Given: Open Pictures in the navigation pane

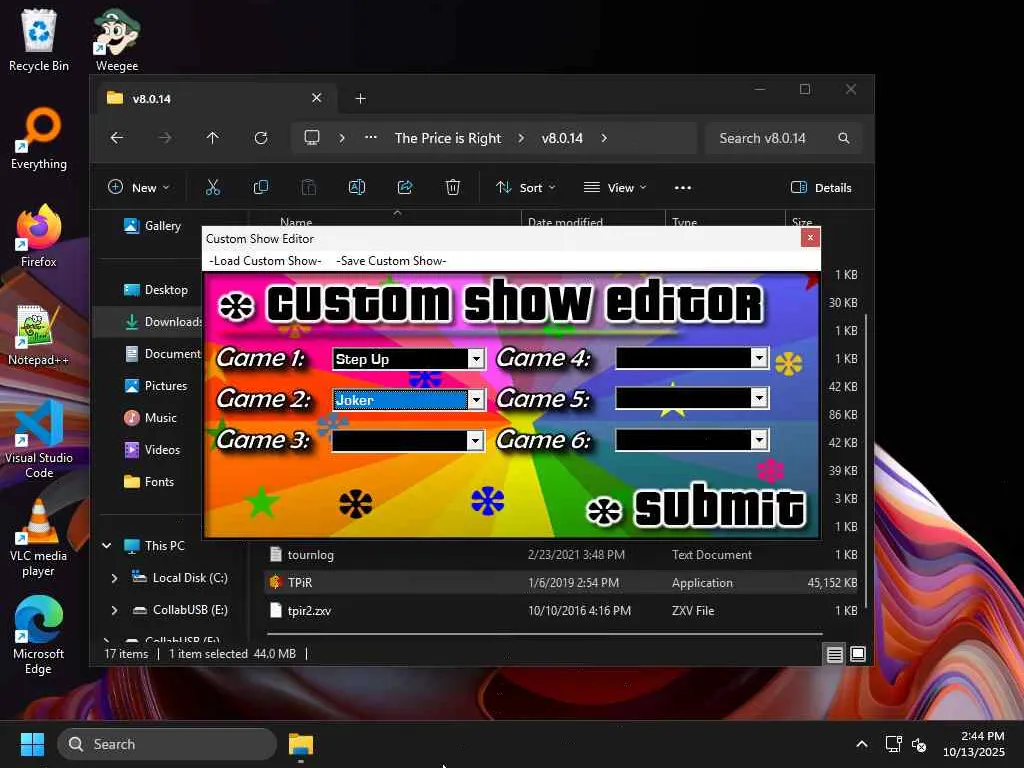Looking at the screenshot, I should click(x=156, y=385).
